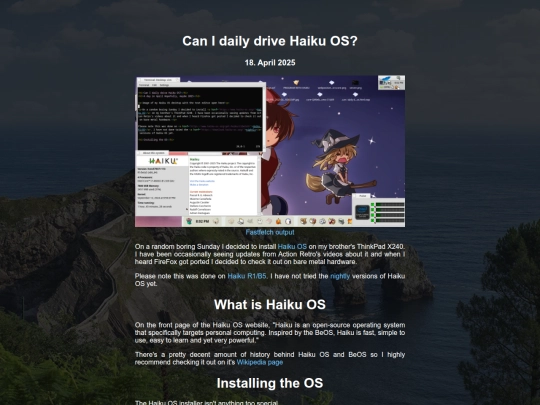The height and width of the screenshot is (405, 540).
Task: Click the 'What is Haiku OS' heading
Action: [270, 304]
